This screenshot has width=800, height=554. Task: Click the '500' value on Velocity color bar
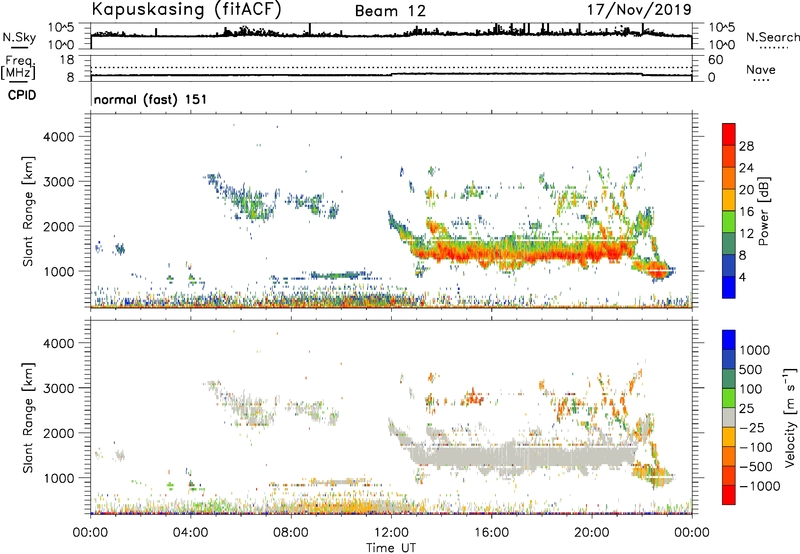[751, 370]
